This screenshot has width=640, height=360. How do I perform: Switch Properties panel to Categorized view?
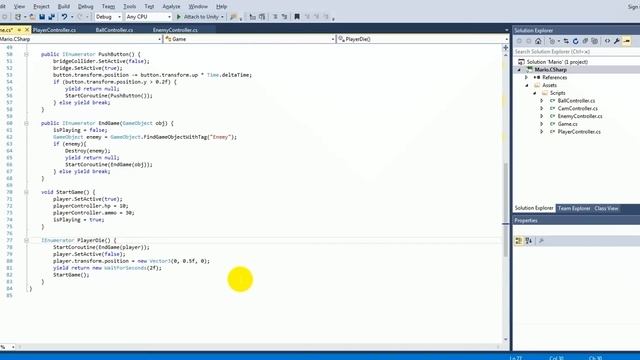(518, 241)
